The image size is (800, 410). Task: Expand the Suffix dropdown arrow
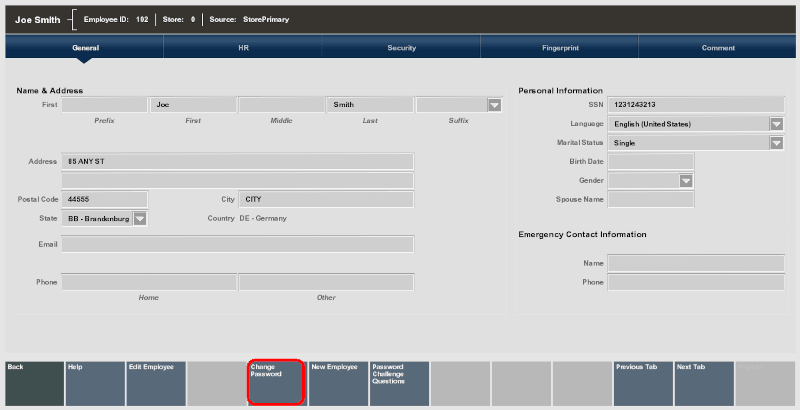coord(494,105)
